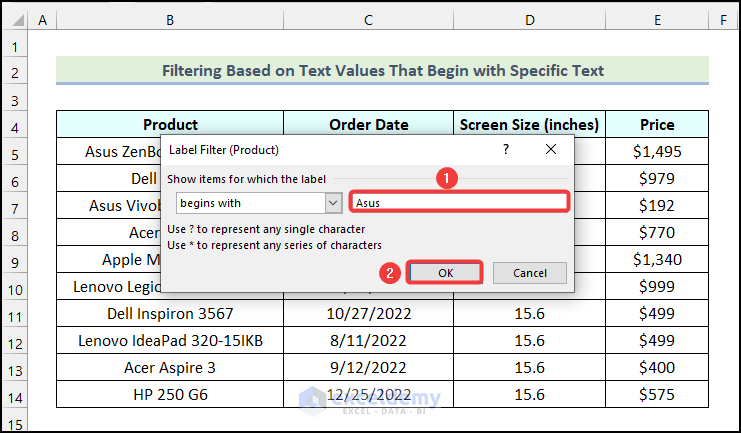The width and height of the screenshot is (741, 433).
Task: Select column C header
Action: [x=368, y=19]
